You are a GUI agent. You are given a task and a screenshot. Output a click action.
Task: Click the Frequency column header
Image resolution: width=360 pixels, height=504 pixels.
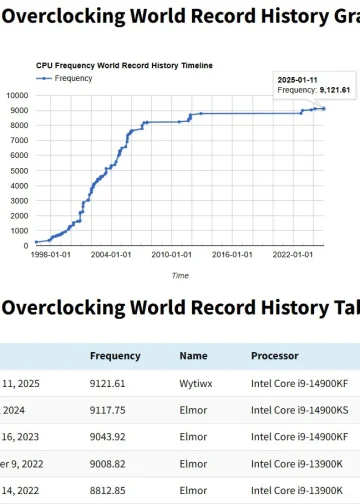[x=115, y=356]
